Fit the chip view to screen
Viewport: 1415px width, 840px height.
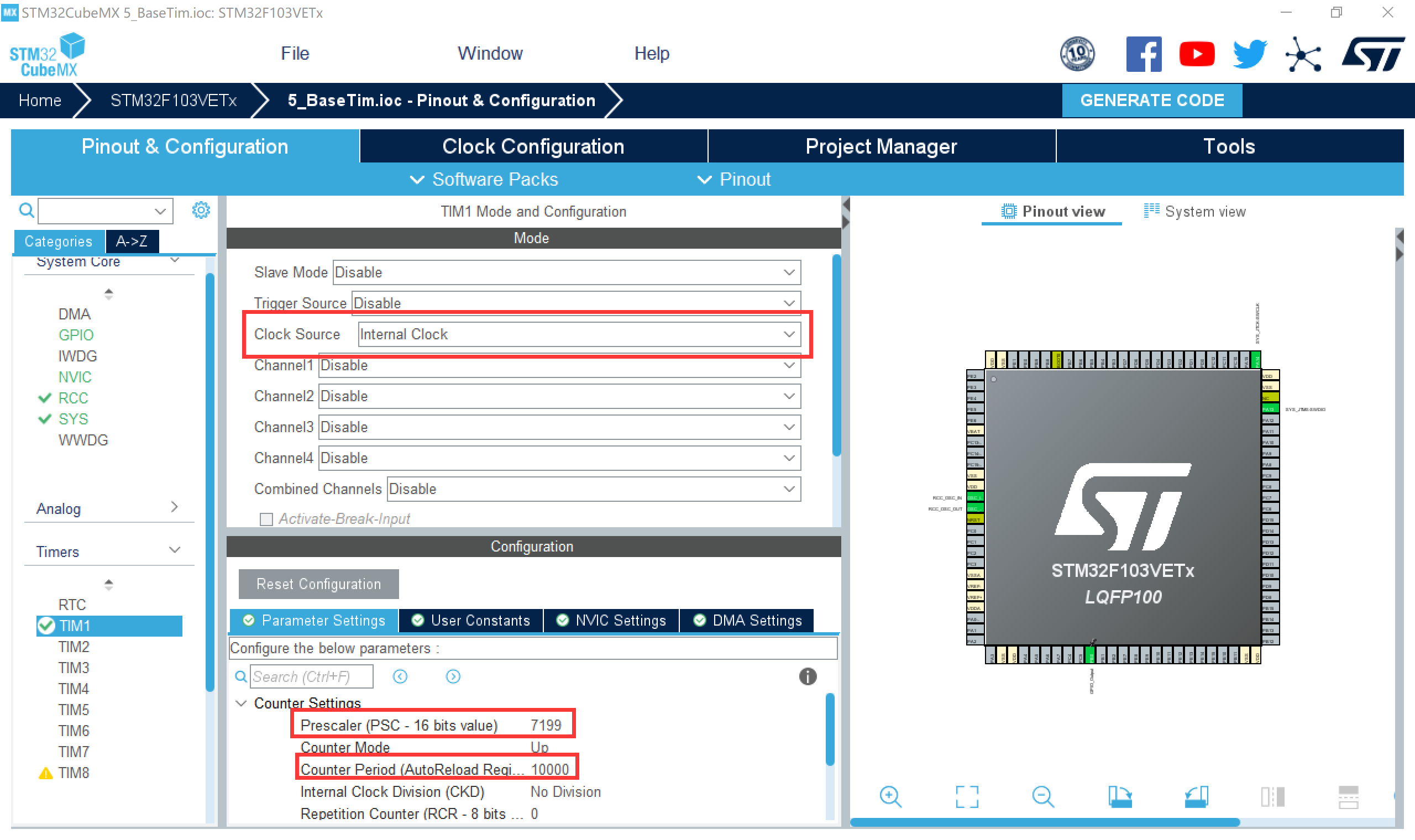[967, 797]
